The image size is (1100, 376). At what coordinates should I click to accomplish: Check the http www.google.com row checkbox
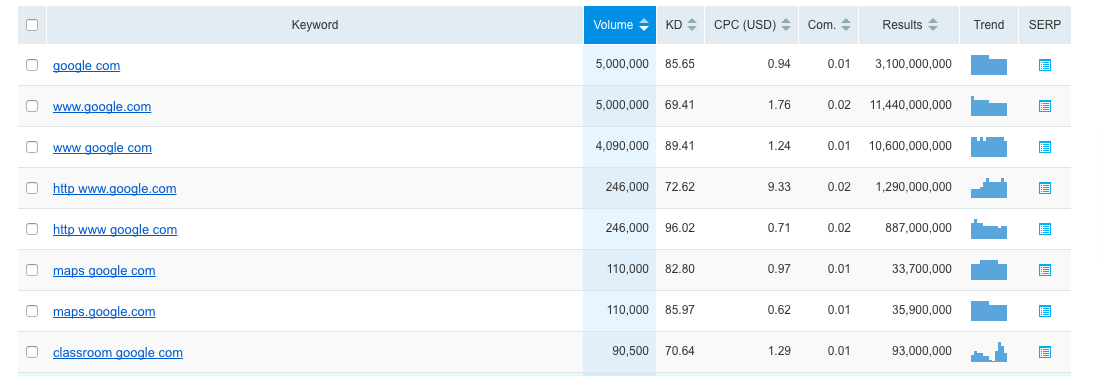pos(32,188)
